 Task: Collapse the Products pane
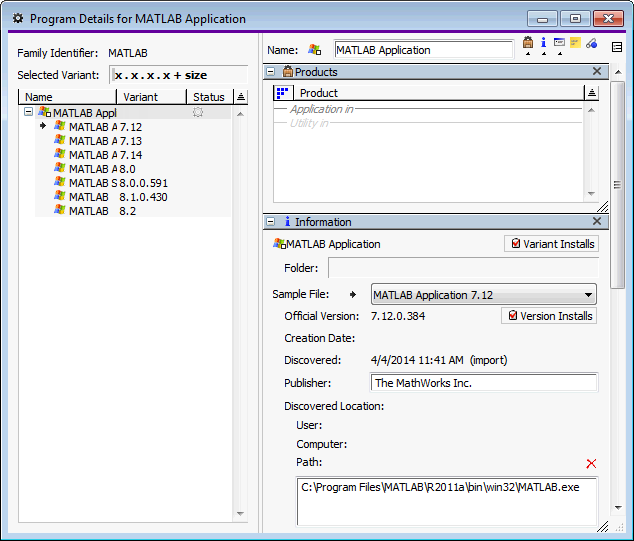(271, 72)
